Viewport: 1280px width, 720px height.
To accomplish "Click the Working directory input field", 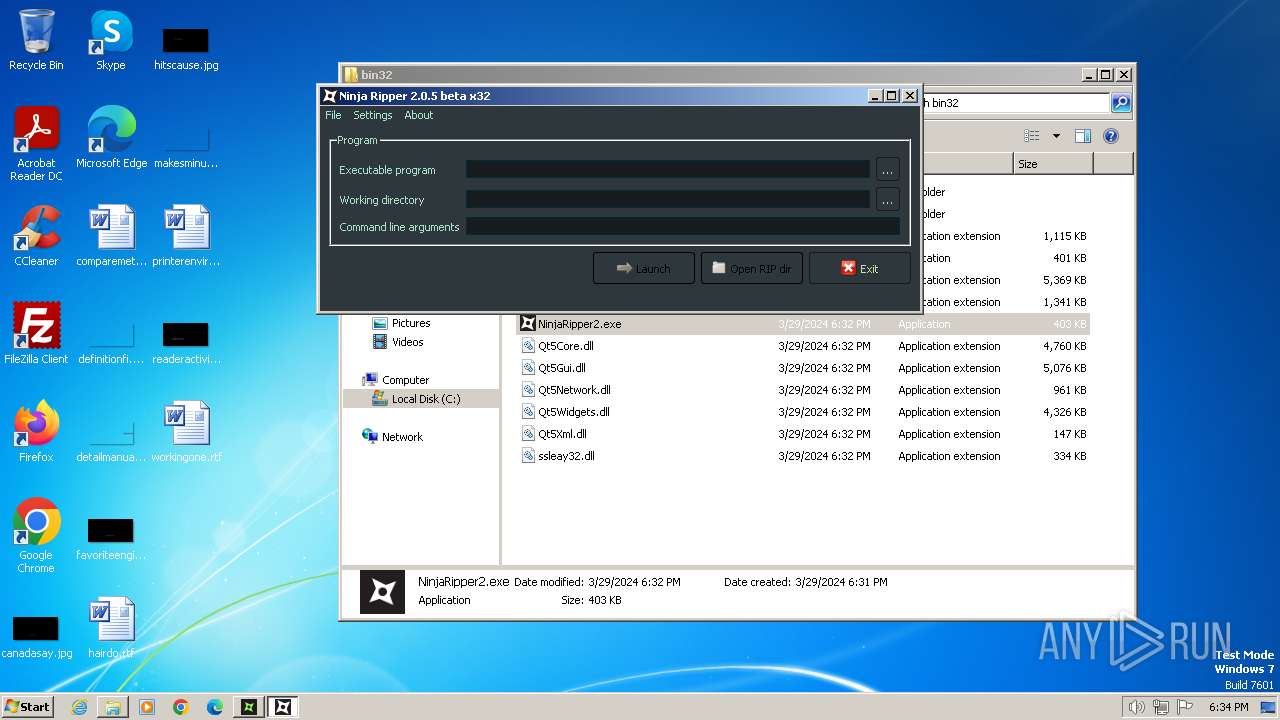I will [x=667, y=200].
